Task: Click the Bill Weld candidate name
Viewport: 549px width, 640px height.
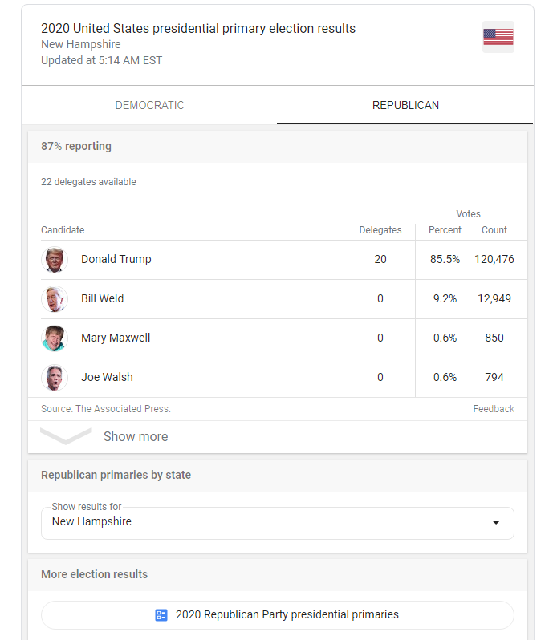Action: click(x=102, y=298)
